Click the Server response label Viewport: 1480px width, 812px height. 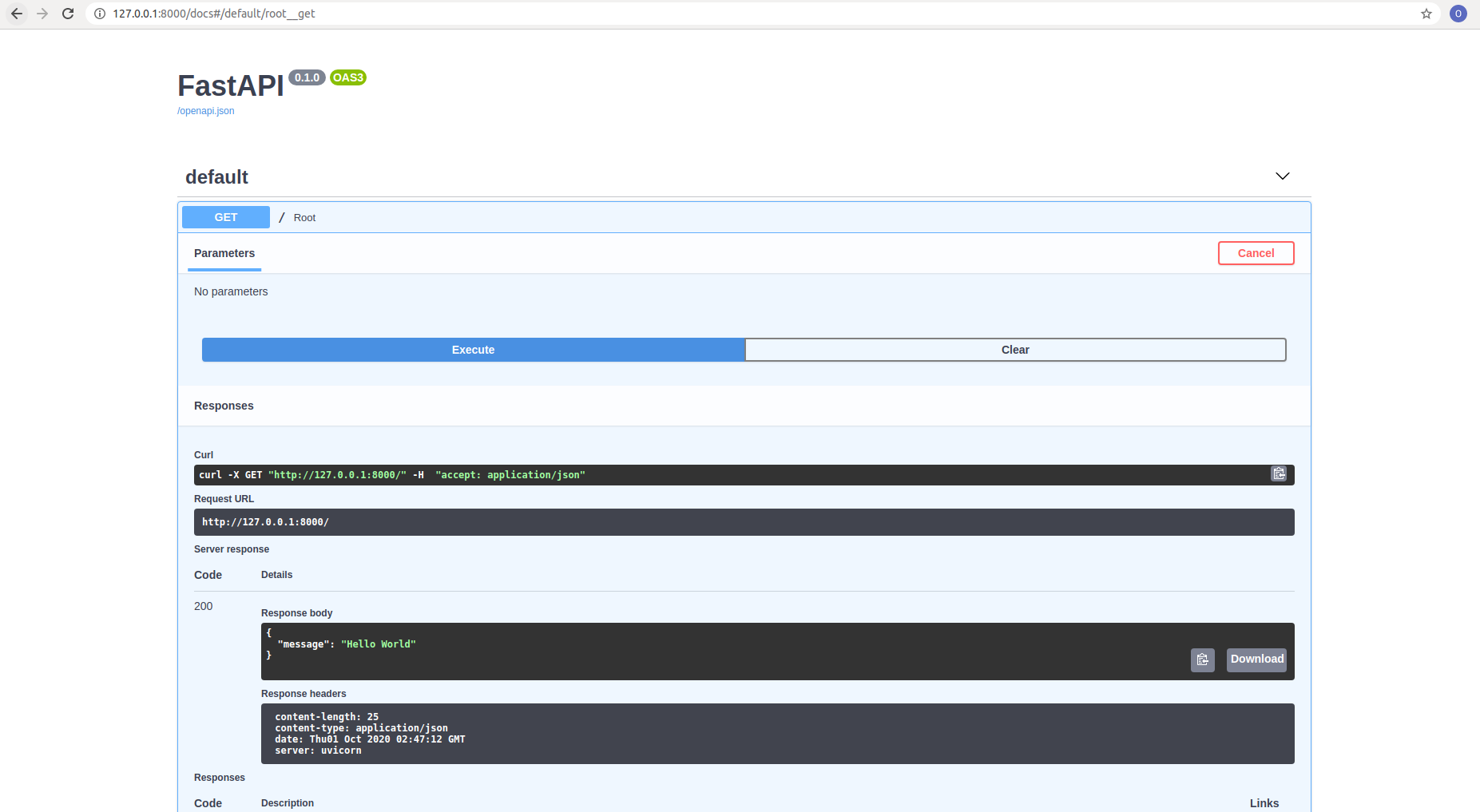pyautogui.click(x=232, y=549)
